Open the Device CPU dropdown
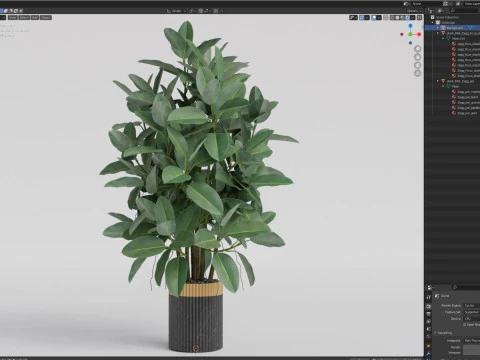This screenshot has width=480, height=360. (x=472, y=319)
